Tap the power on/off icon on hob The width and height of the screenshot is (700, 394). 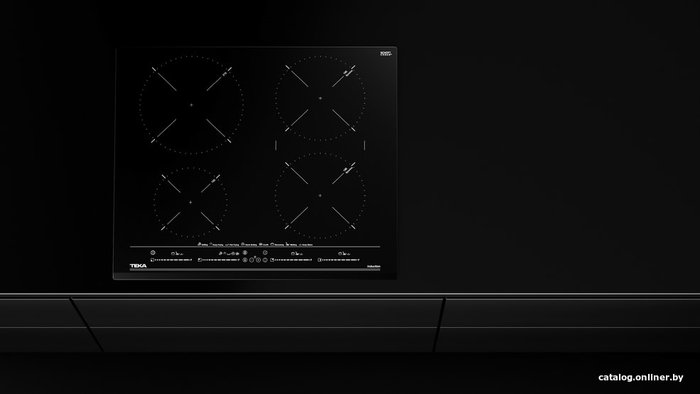point(153,253)
